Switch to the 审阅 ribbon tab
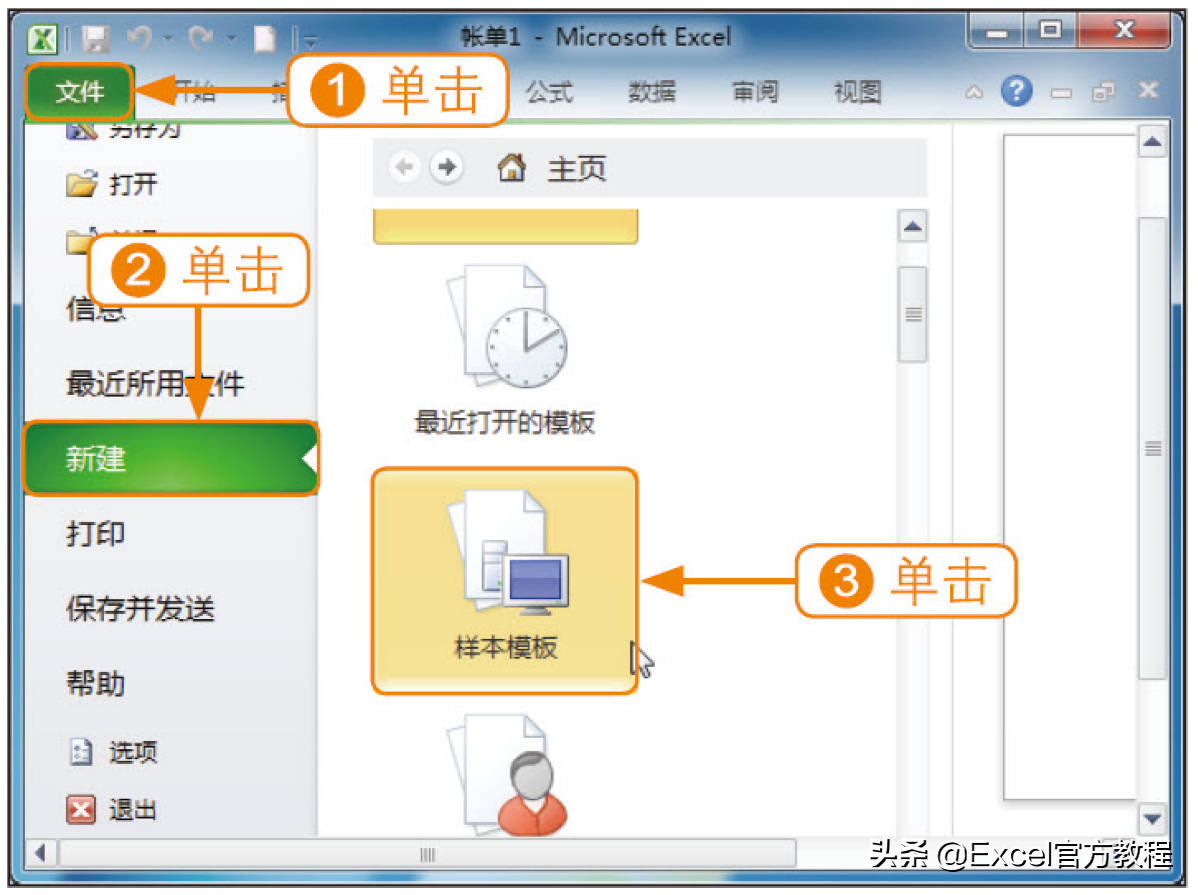Viewport: 1198px width, 895px height. 755,92
